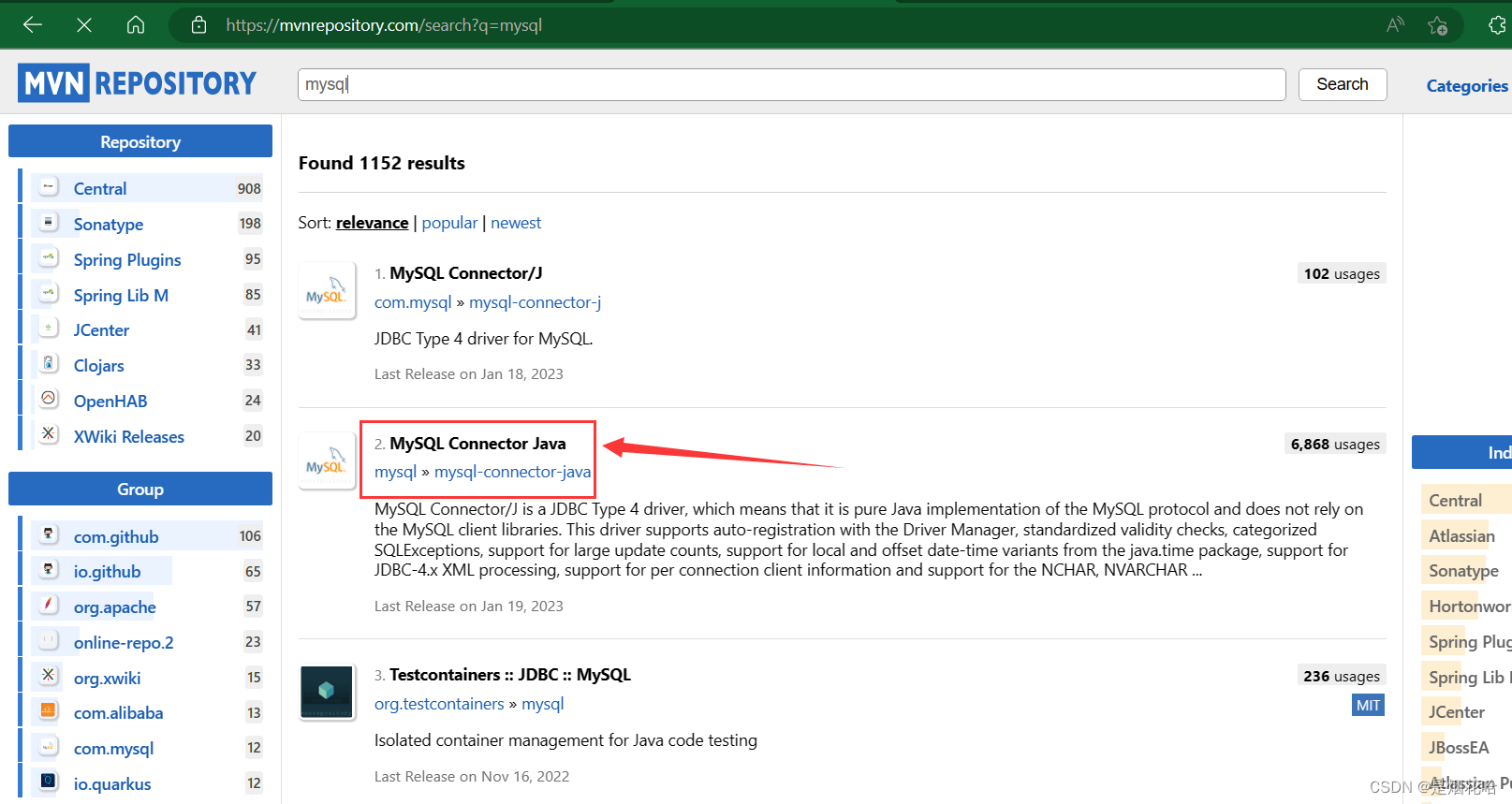The height and width of the screenshot is (804, 1512).
Task: Open the org.testcontainers group link
Action: point(439,704)
